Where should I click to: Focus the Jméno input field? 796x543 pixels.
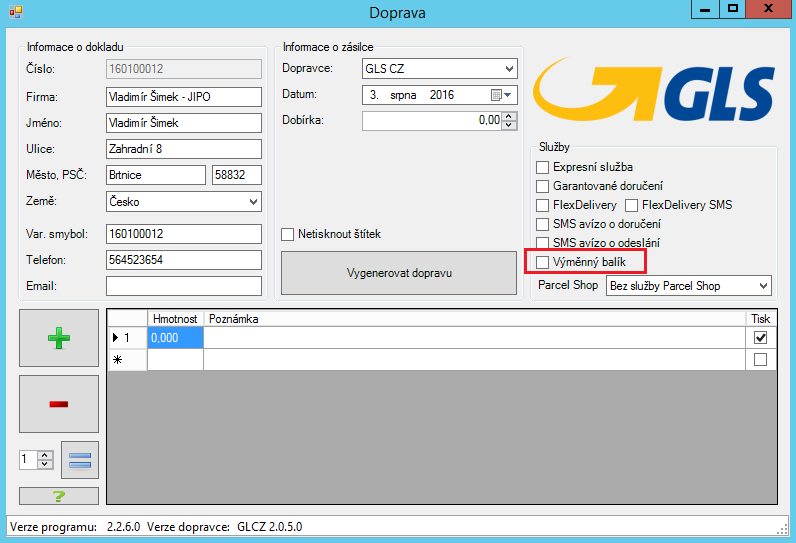coord(184,123)
